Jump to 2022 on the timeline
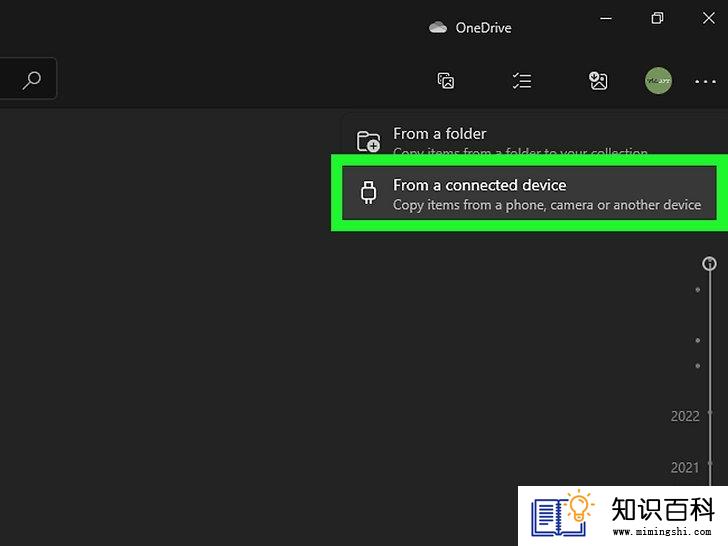This screenshot has width=728, height=546. click(685, 416)
